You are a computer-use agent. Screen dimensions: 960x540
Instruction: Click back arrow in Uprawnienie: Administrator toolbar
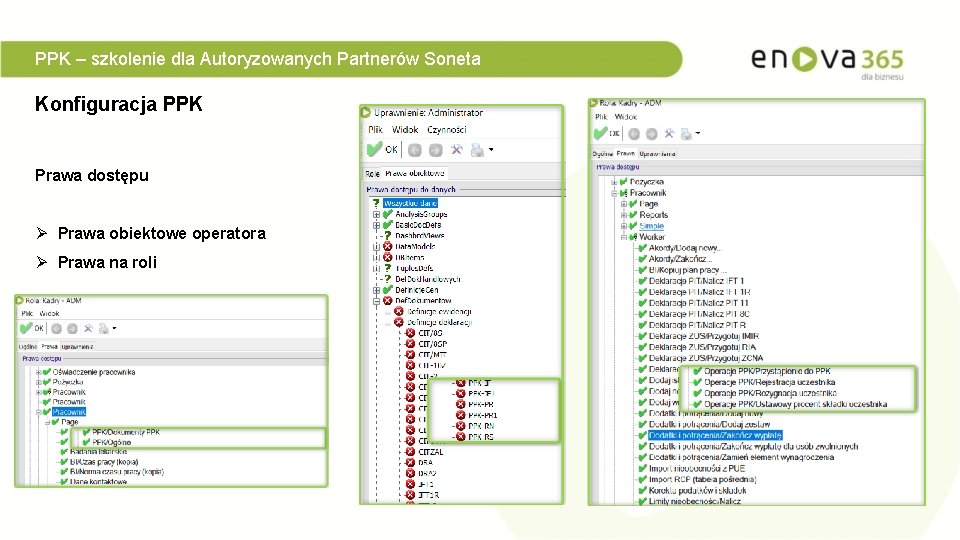(414, 150)
